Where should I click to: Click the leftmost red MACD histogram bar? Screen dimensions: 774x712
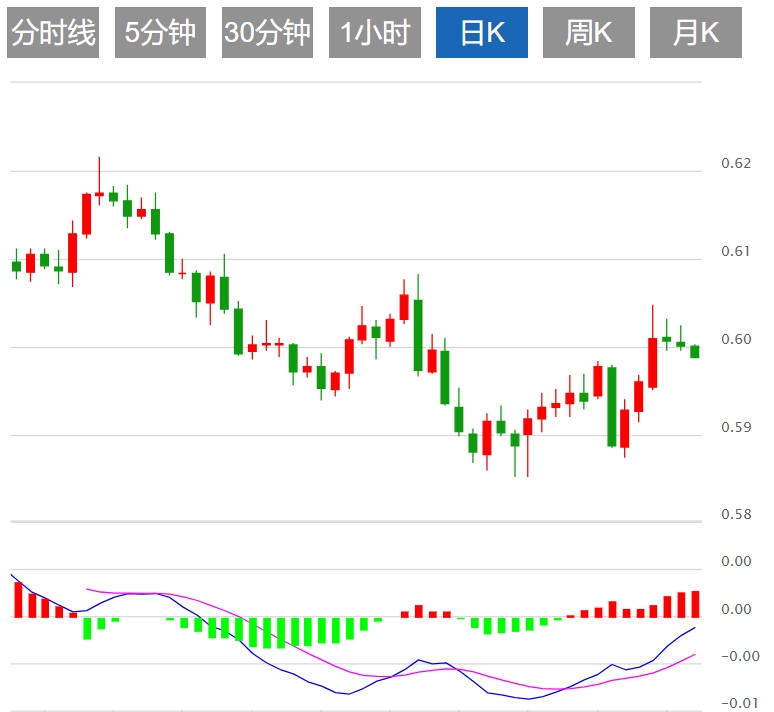[x=18, y=599]
